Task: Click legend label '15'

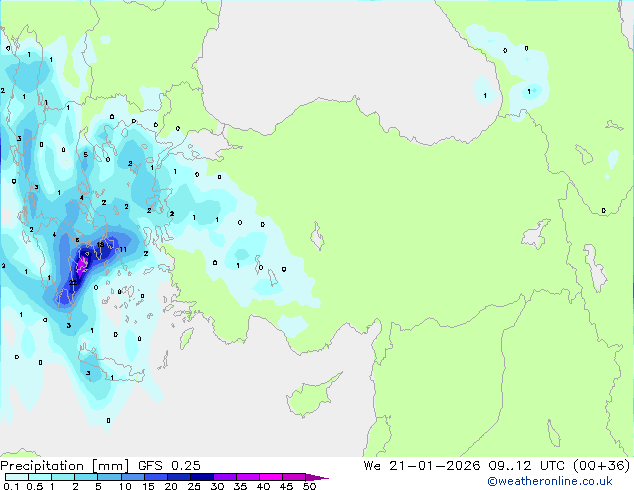Action: coord(148,486)
